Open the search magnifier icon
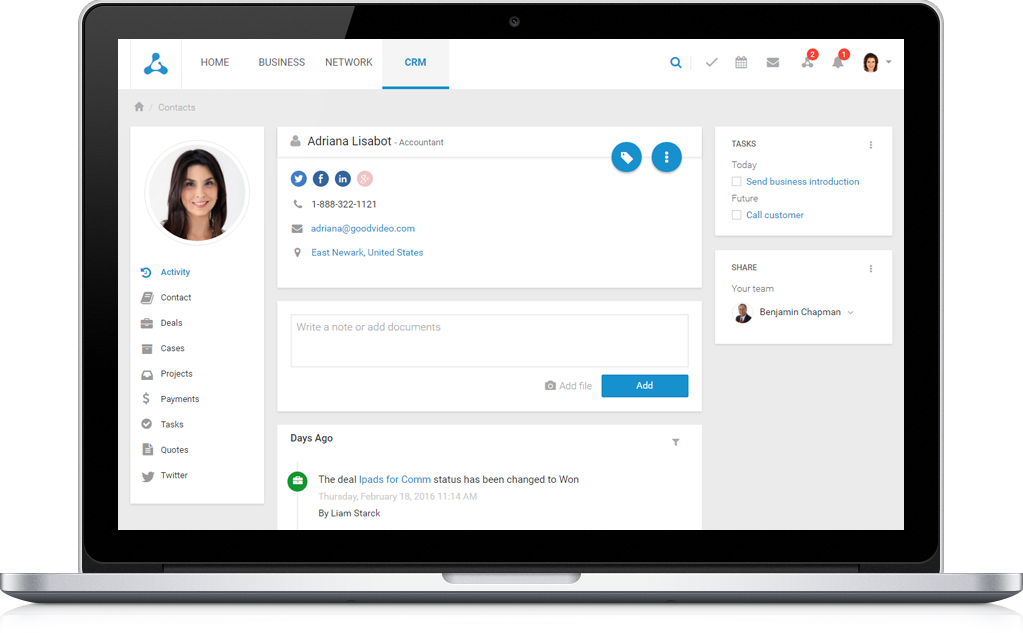The width and height of the screenshot is (1023, 633). [676, 63]
